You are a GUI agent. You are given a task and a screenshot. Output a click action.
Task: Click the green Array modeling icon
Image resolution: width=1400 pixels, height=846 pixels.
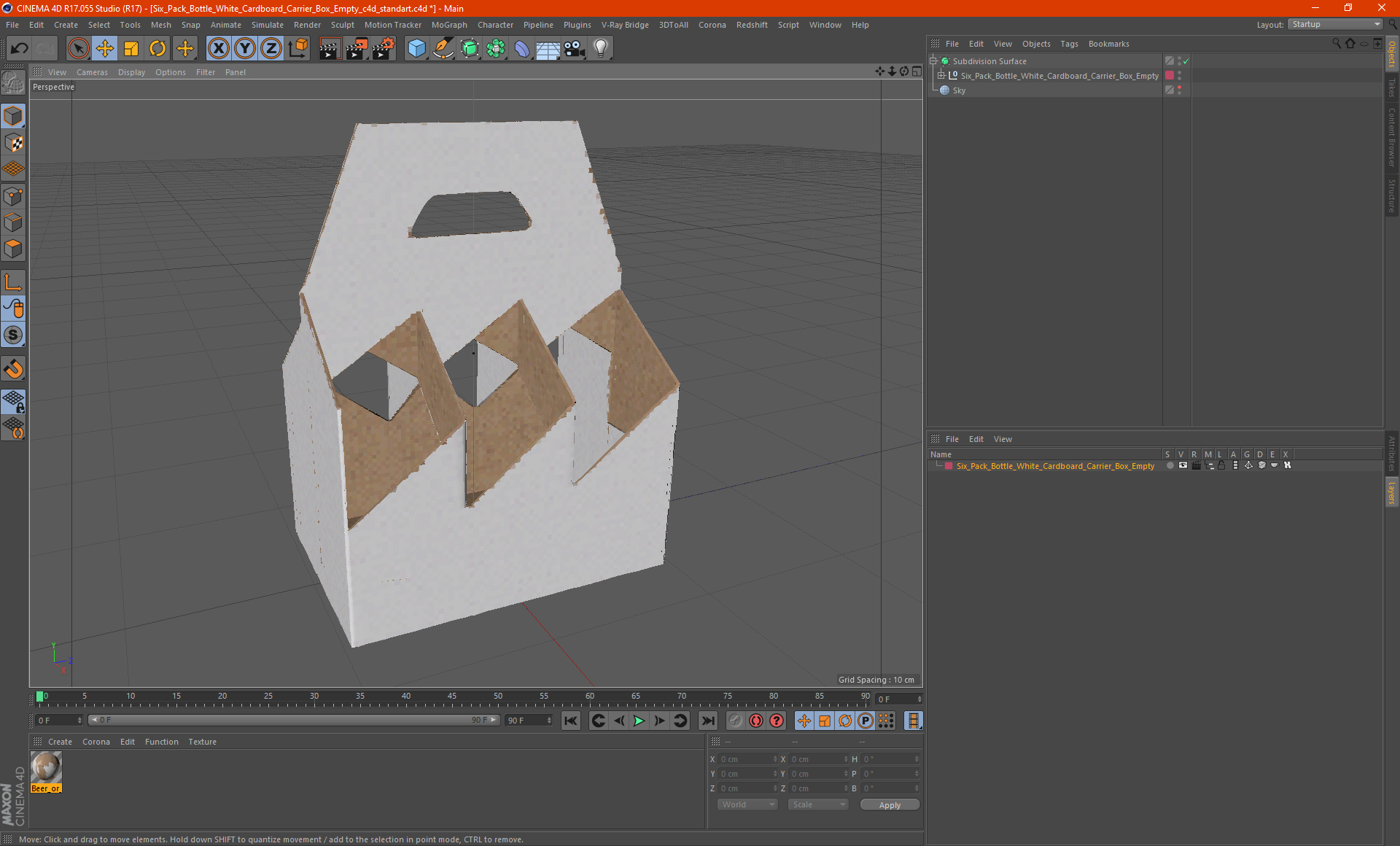(496, 49)
